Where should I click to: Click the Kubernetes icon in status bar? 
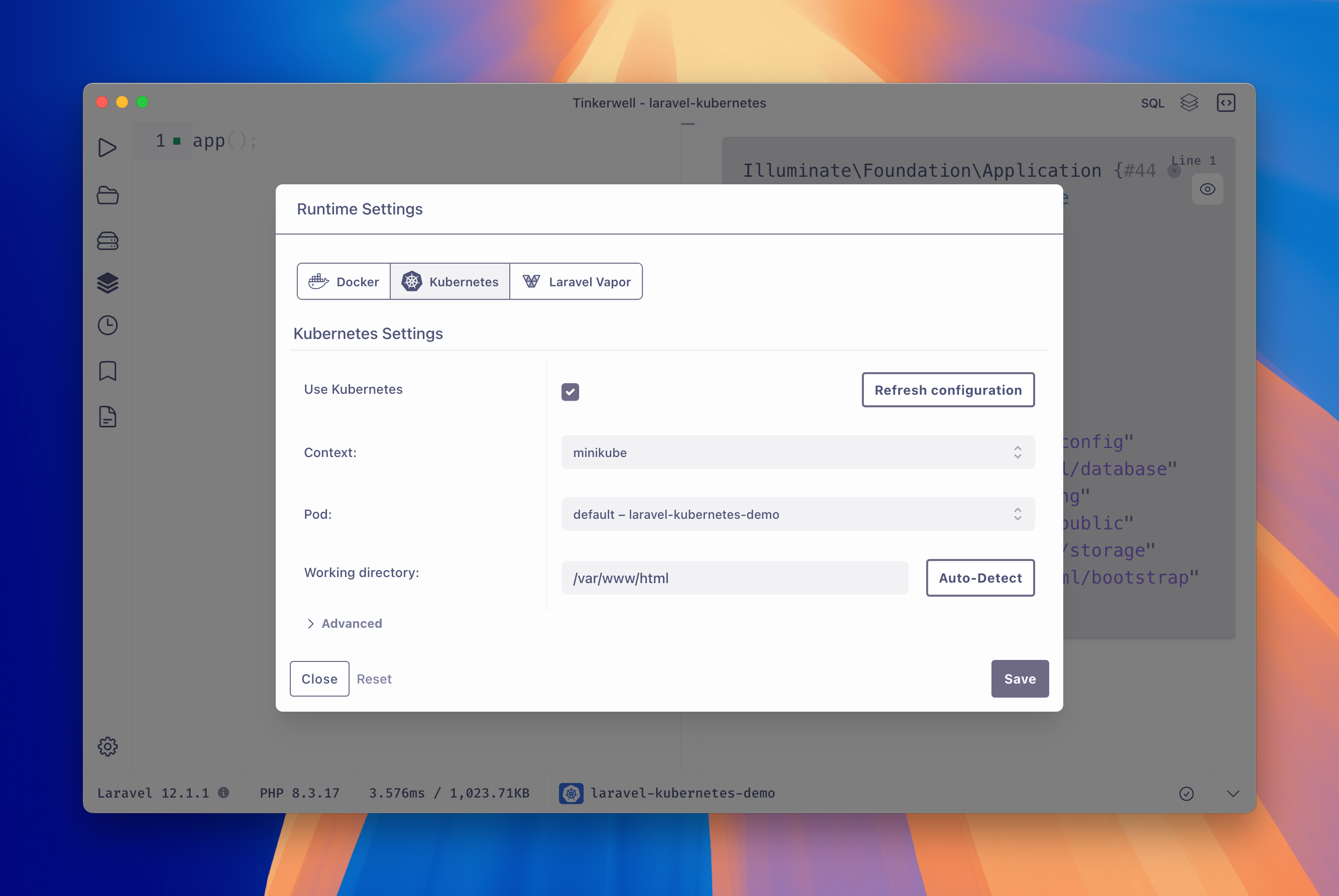pos(571,793)
